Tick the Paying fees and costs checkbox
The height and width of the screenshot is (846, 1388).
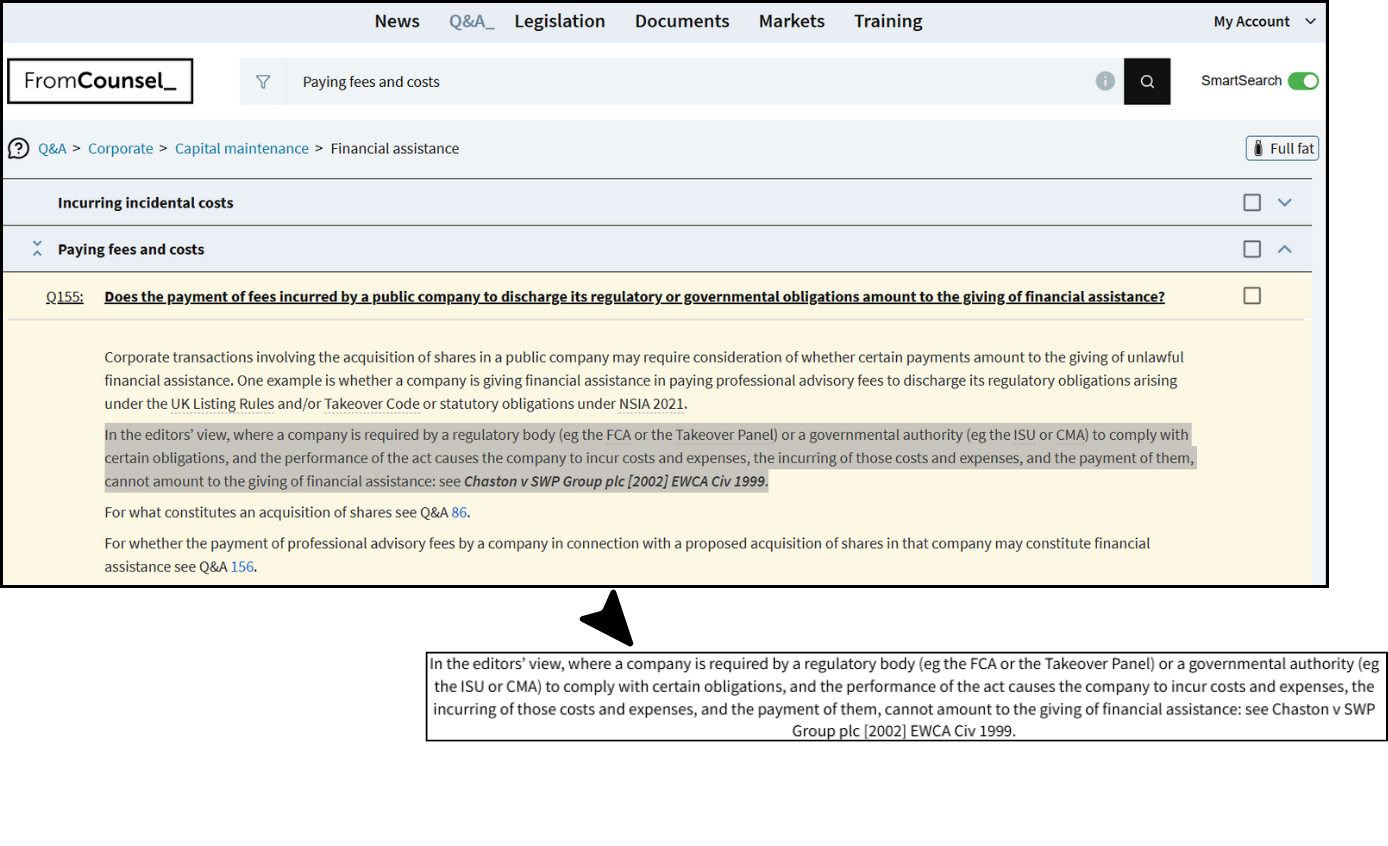tap(1252, 249)
